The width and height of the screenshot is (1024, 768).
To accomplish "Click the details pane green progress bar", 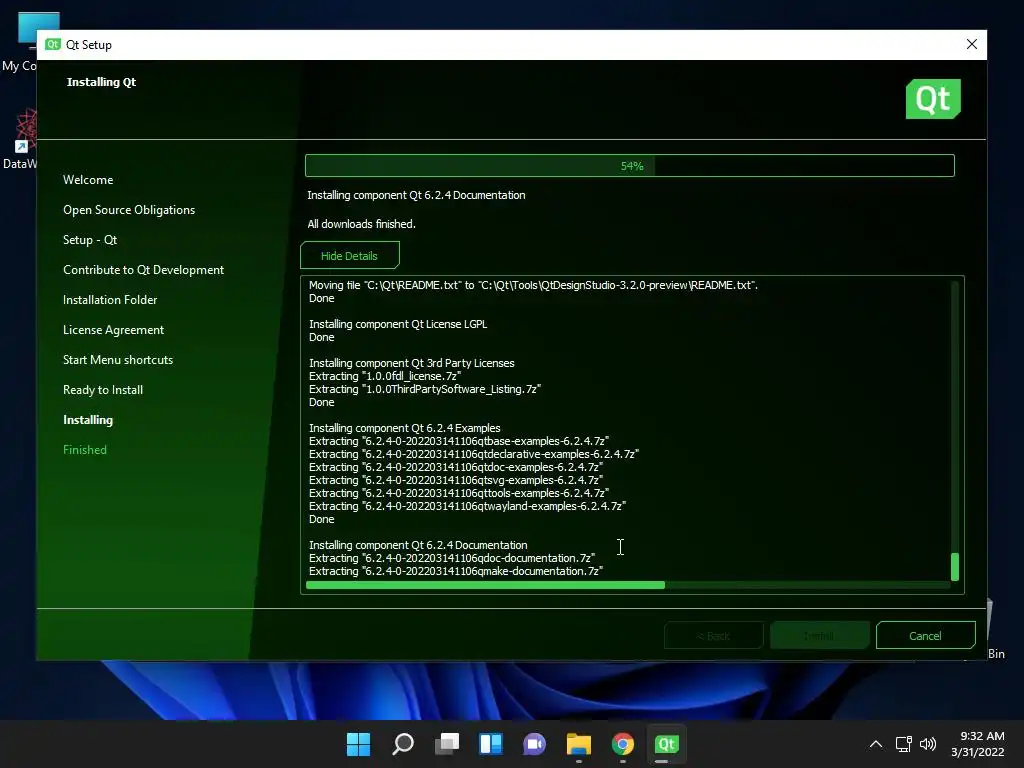I will [x=485, y=585].
